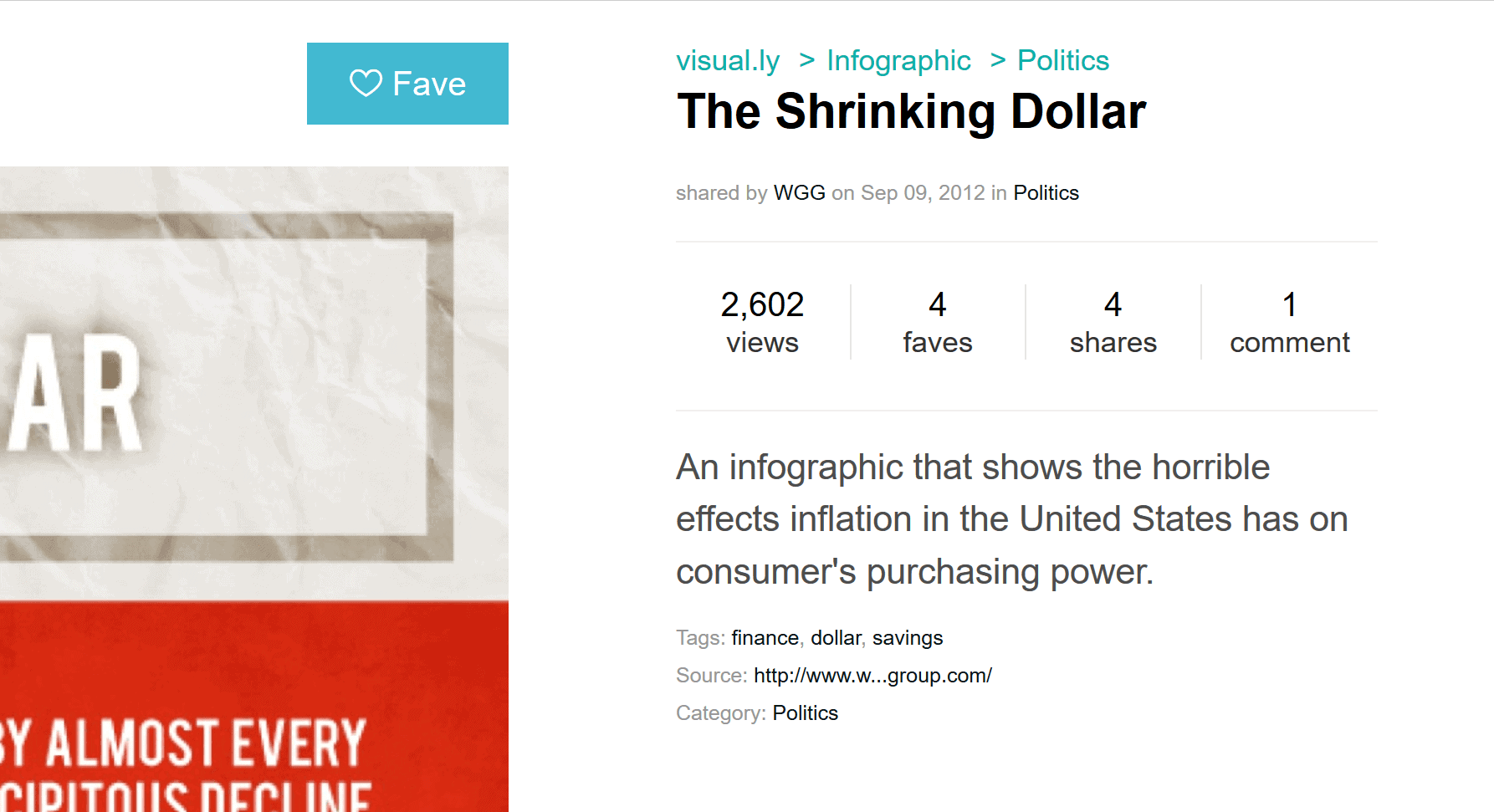The width and height of the screenshot is (1494, 812).
Task: Click Politics in the shared-by line
Action: (1046, 193)
